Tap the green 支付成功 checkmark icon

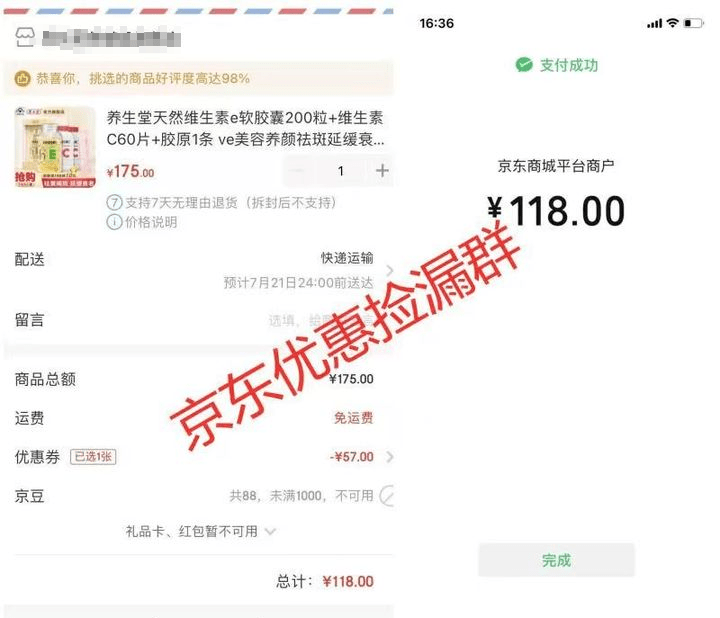524,65
